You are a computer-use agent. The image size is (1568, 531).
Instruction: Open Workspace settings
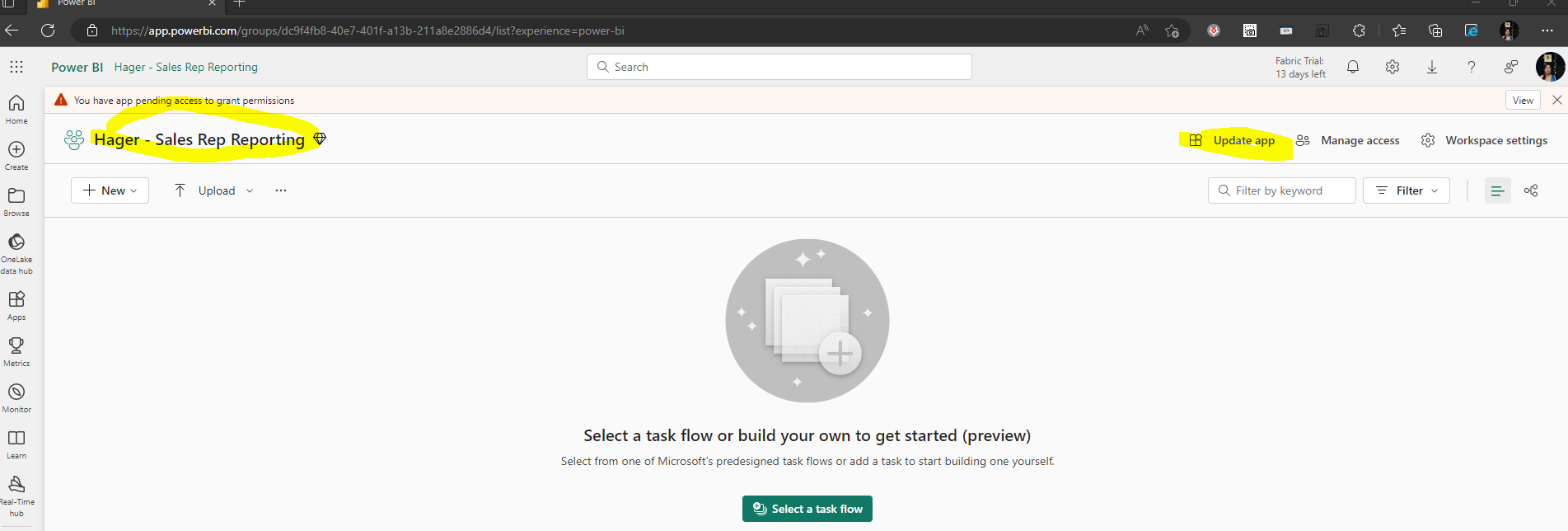[x=1484, y=140]
